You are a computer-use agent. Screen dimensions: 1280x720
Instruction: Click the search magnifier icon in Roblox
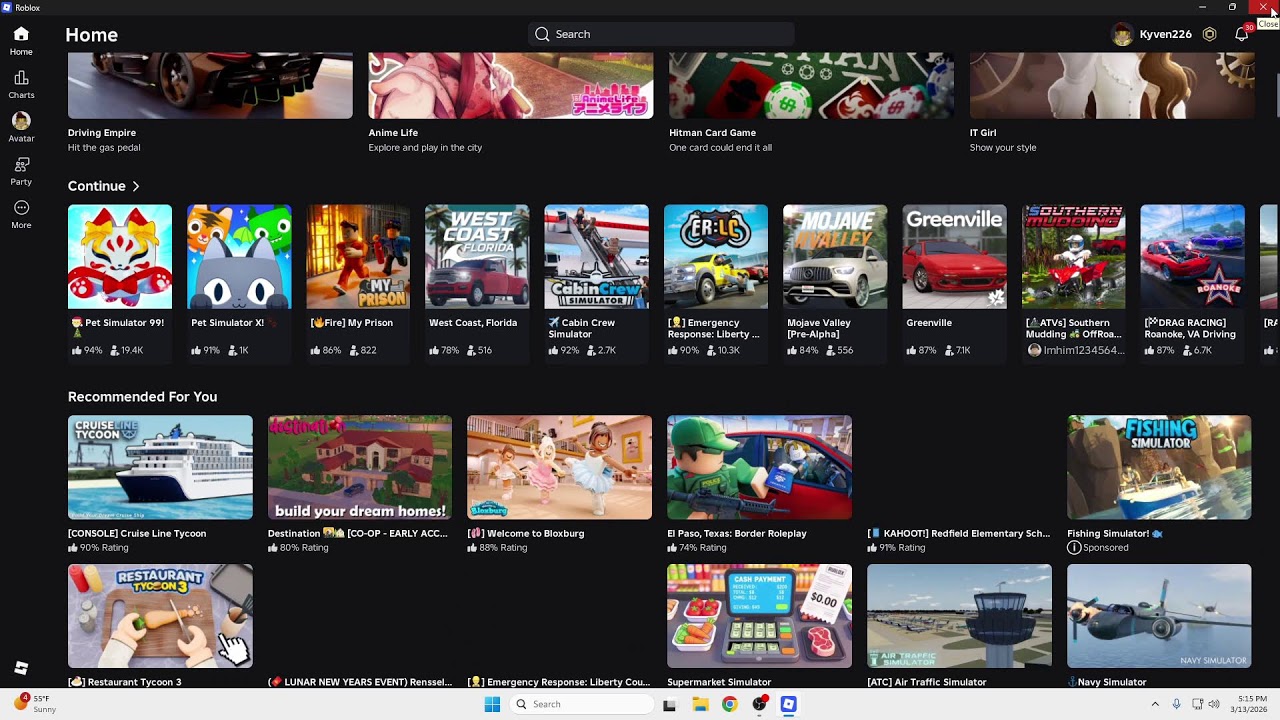pos(542,34)
